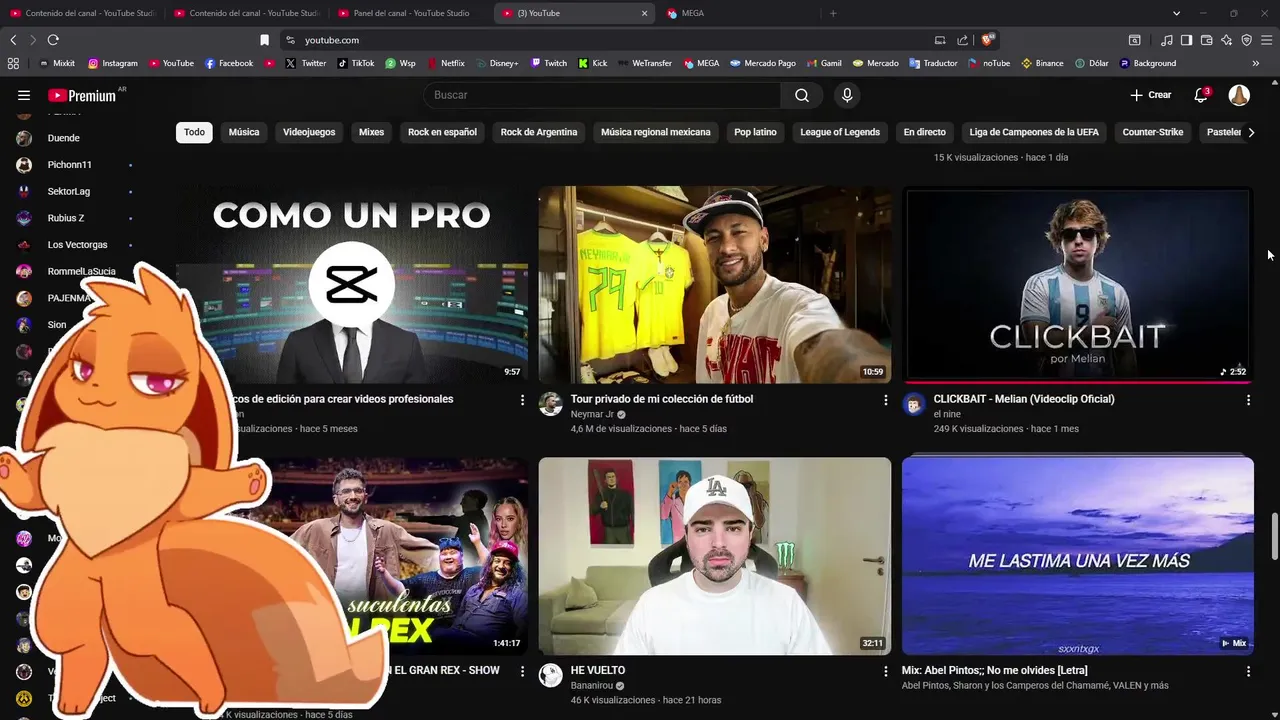1280x720 pixels.
Task: Open Neymar football collection video thumbnail
Action: click(x=714, y=284)
